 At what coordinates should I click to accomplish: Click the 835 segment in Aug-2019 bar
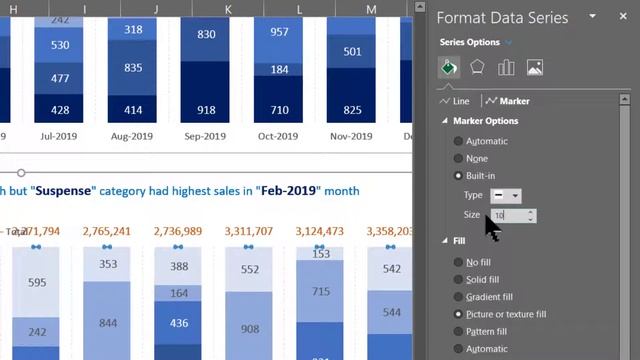click(x=133, y=68)
